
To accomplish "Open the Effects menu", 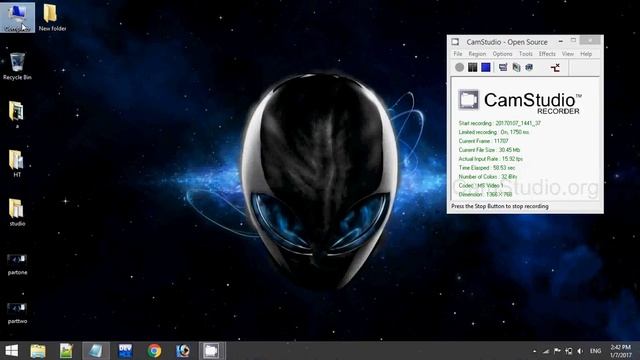I will (x=547, y=54).
